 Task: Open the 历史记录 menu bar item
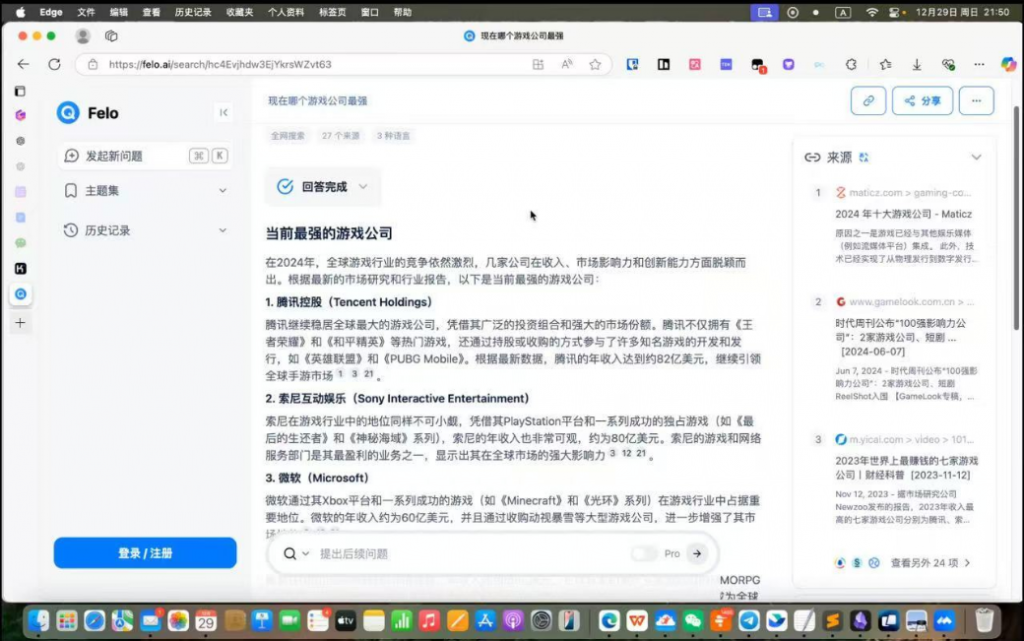pos(193,12)
